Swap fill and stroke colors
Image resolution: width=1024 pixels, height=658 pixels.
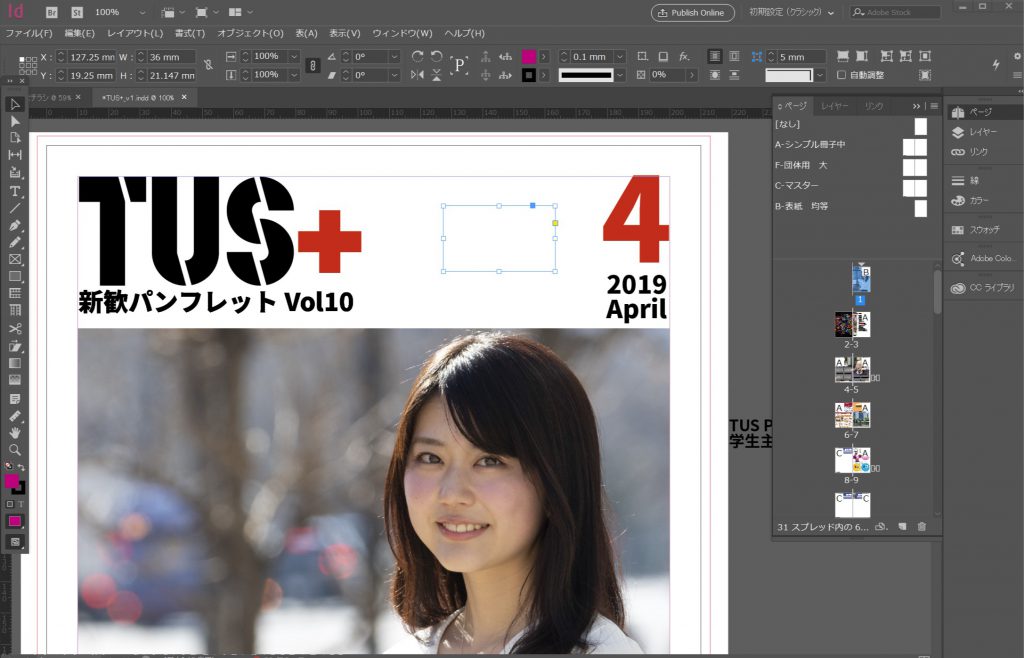pos(21,467)
